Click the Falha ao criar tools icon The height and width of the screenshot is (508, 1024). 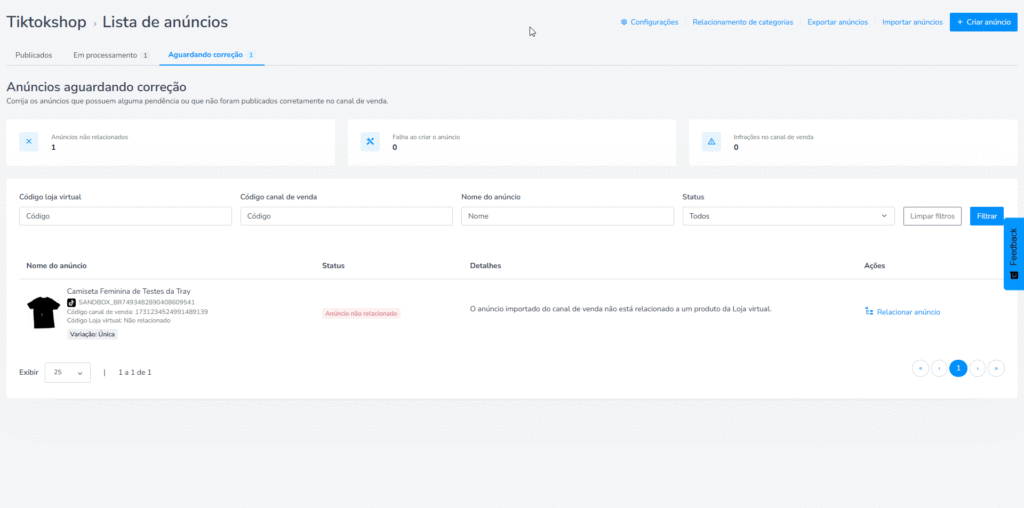point(369,142)
